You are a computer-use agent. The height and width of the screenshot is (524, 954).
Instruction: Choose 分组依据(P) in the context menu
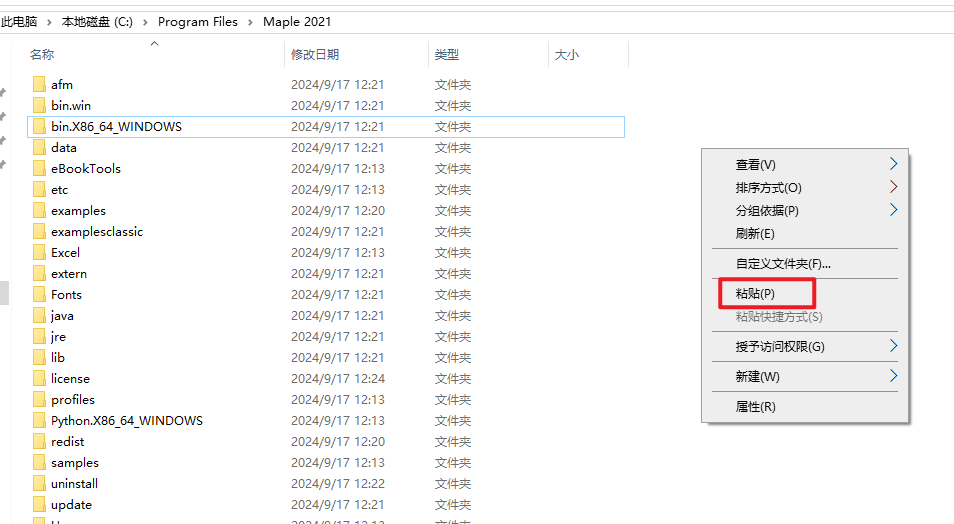click(x=805, y=211)
